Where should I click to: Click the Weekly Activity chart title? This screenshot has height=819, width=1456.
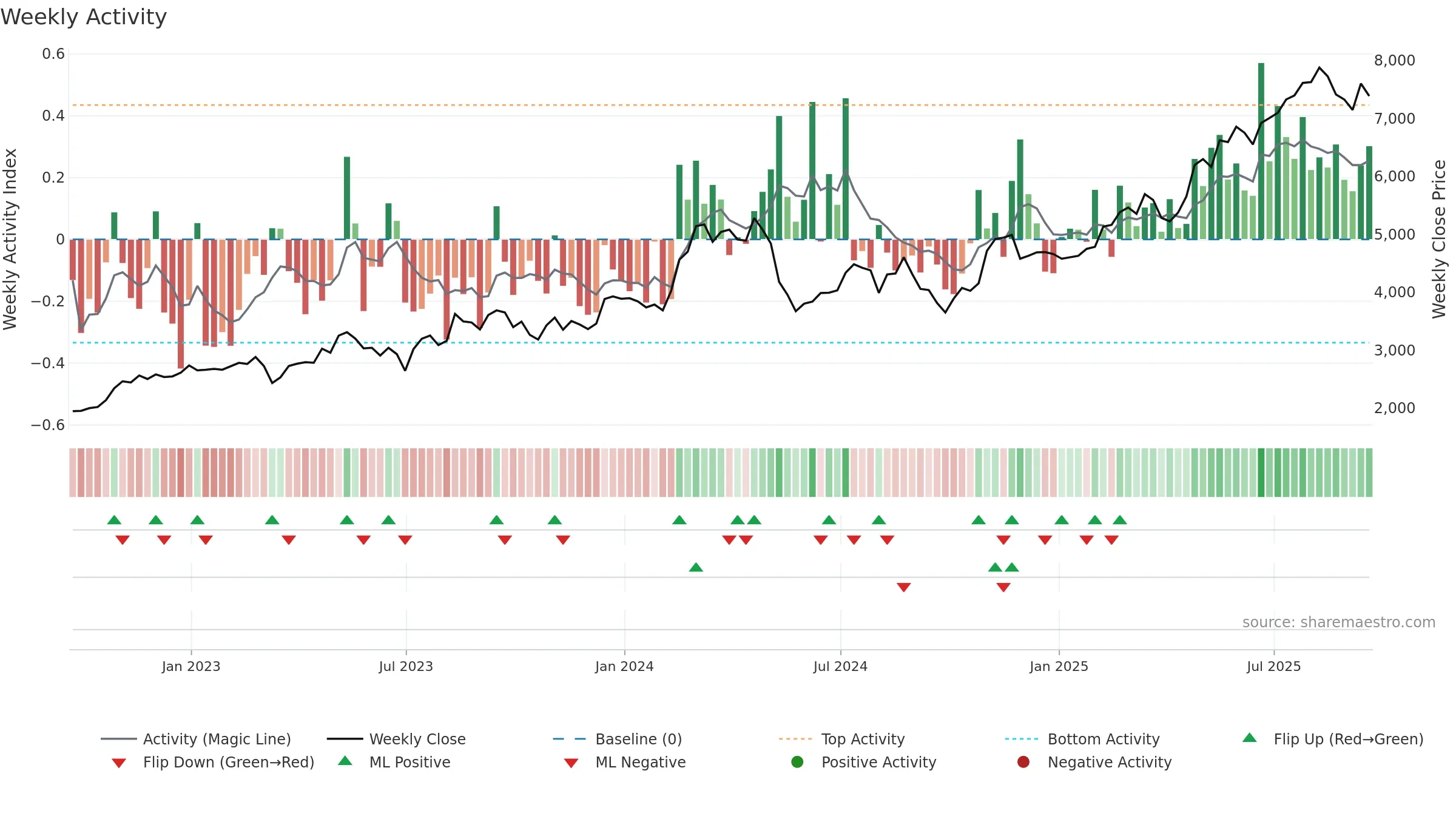pyautogui.click(x=84, y=17)
